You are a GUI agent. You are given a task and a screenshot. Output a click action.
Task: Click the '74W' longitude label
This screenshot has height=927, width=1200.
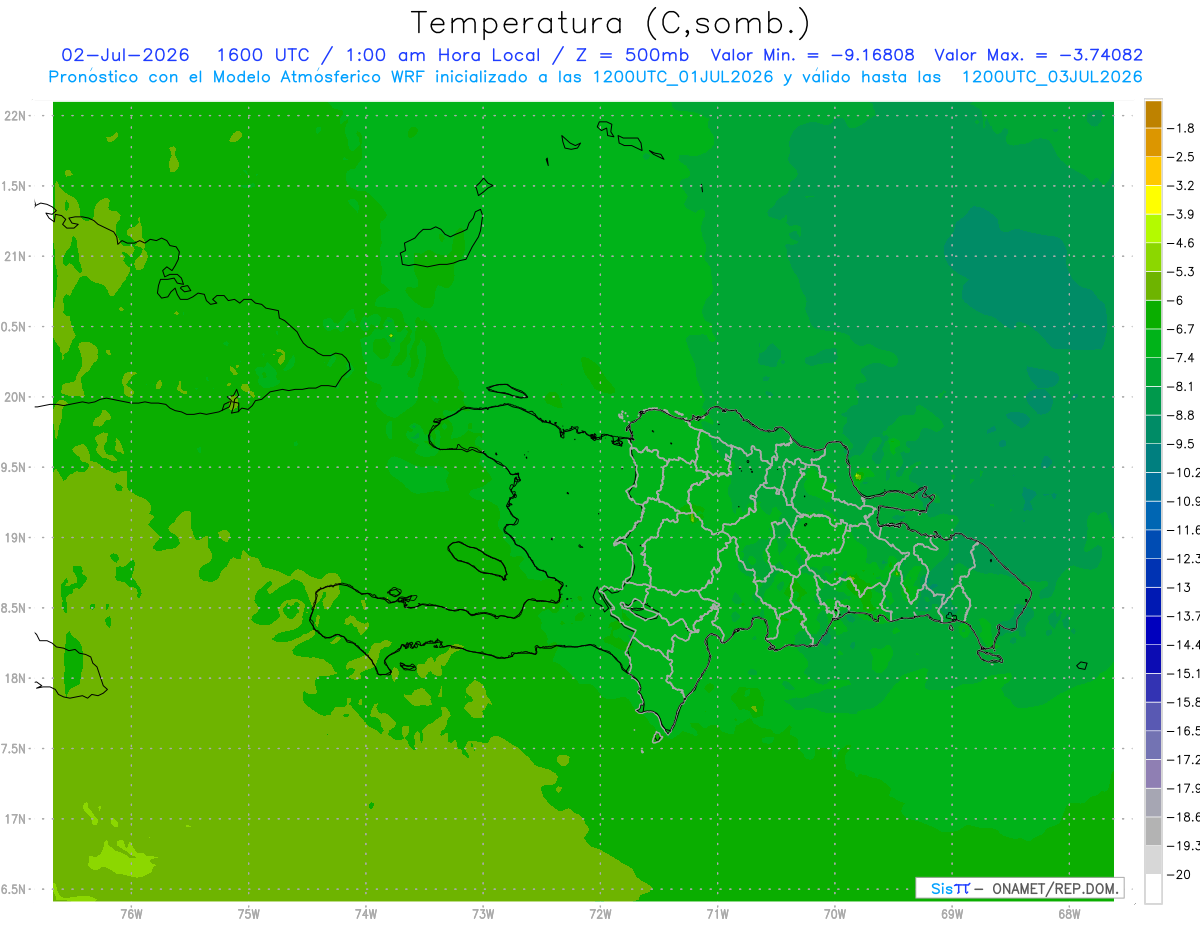point(366,914)
